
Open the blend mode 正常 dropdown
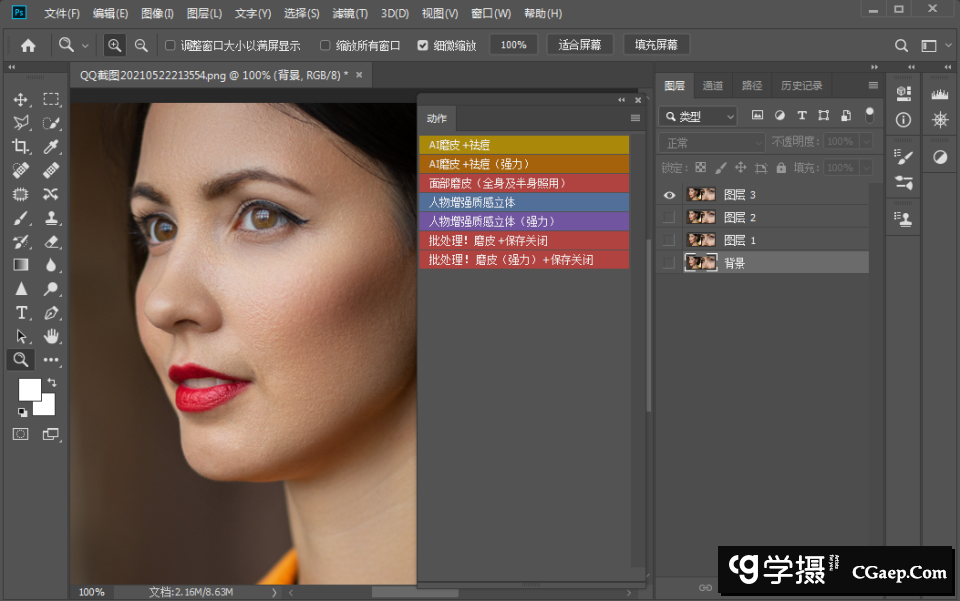[712, 143]
